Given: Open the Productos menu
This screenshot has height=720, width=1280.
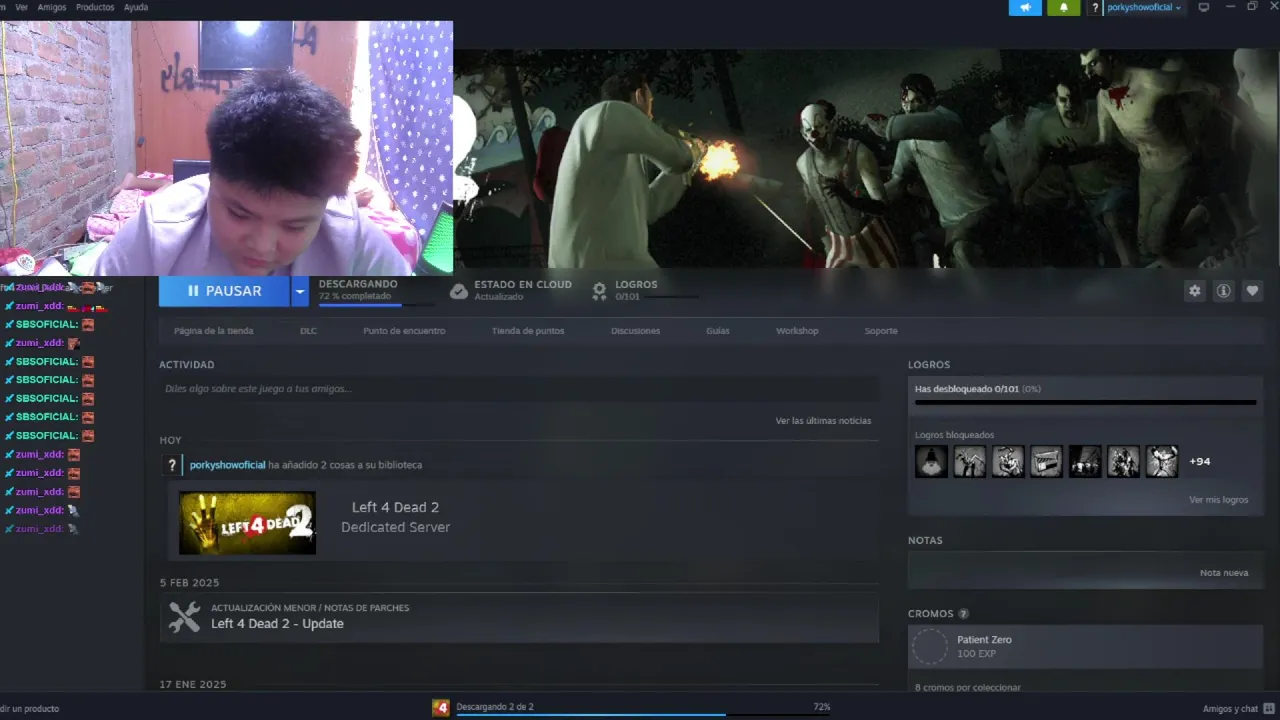Looking at the screenshot, I should tap(95, 7).
